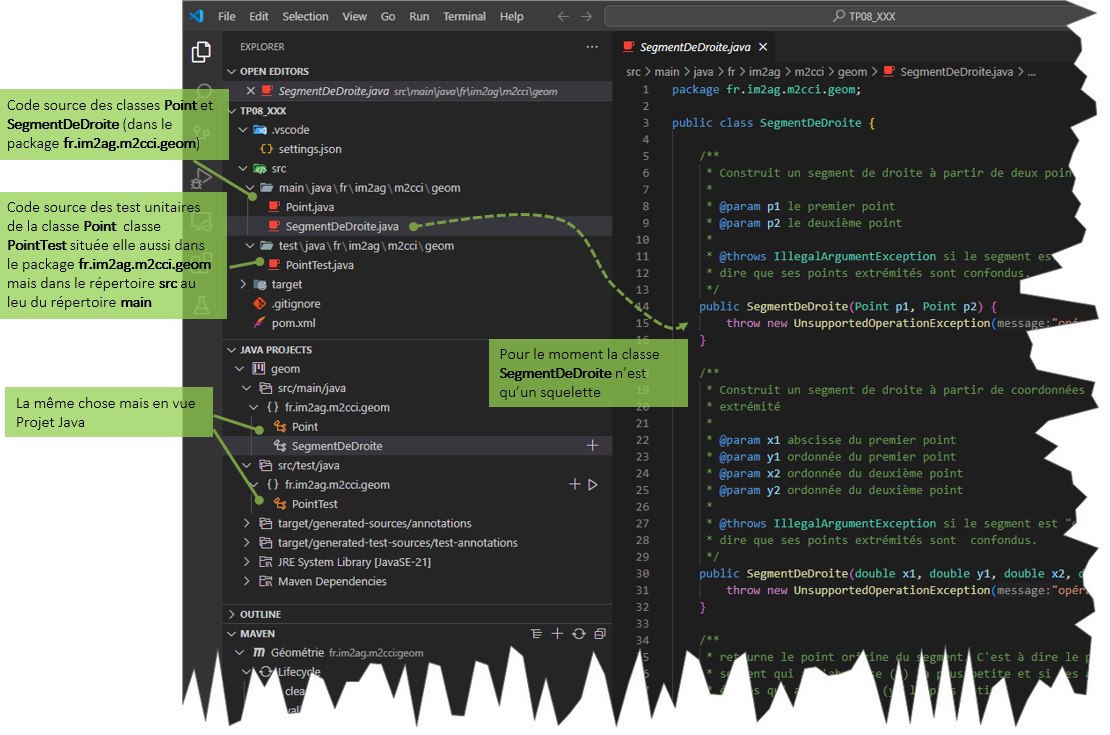
Task: Click the Explorer more actions ellipsis
Action: coord(592,47)
